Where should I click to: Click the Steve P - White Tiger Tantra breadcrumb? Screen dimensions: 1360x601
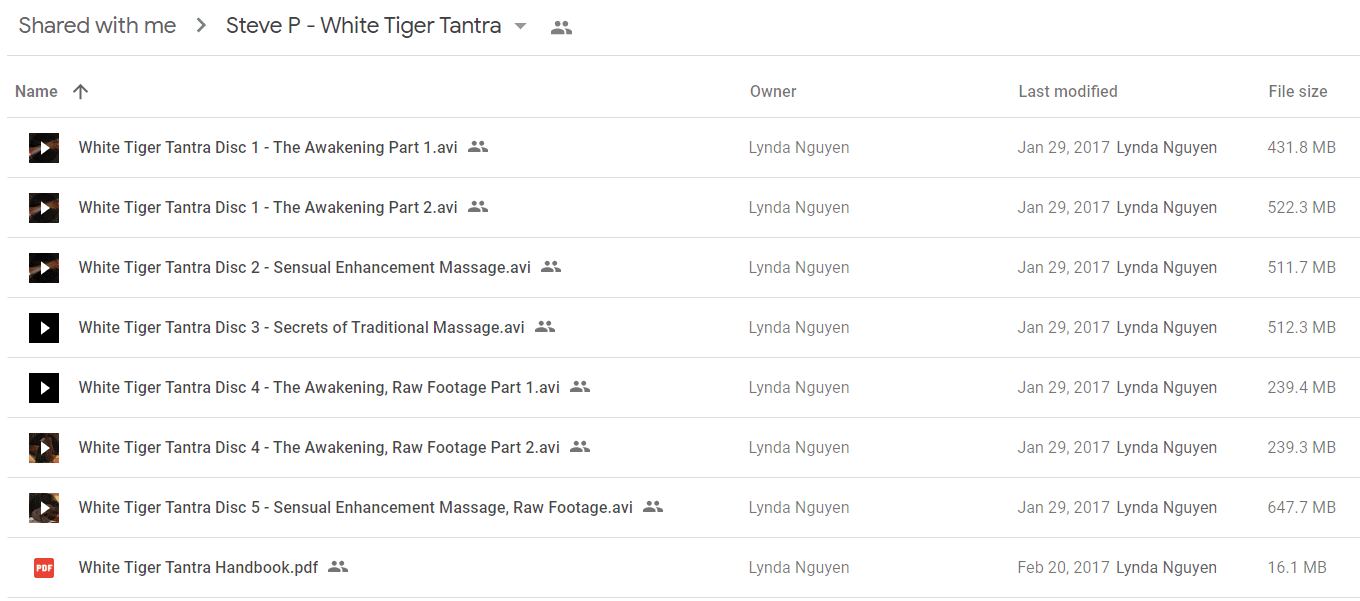[363, 26]
